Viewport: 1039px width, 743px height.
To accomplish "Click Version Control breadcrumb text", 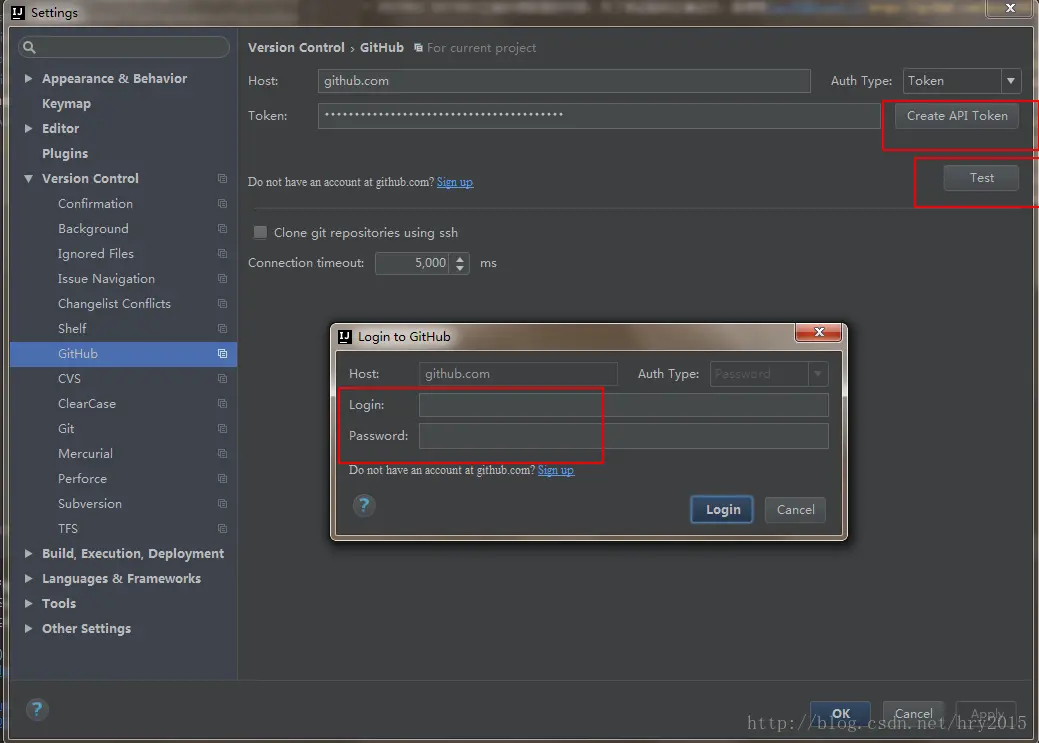I will tap(296, 48).
